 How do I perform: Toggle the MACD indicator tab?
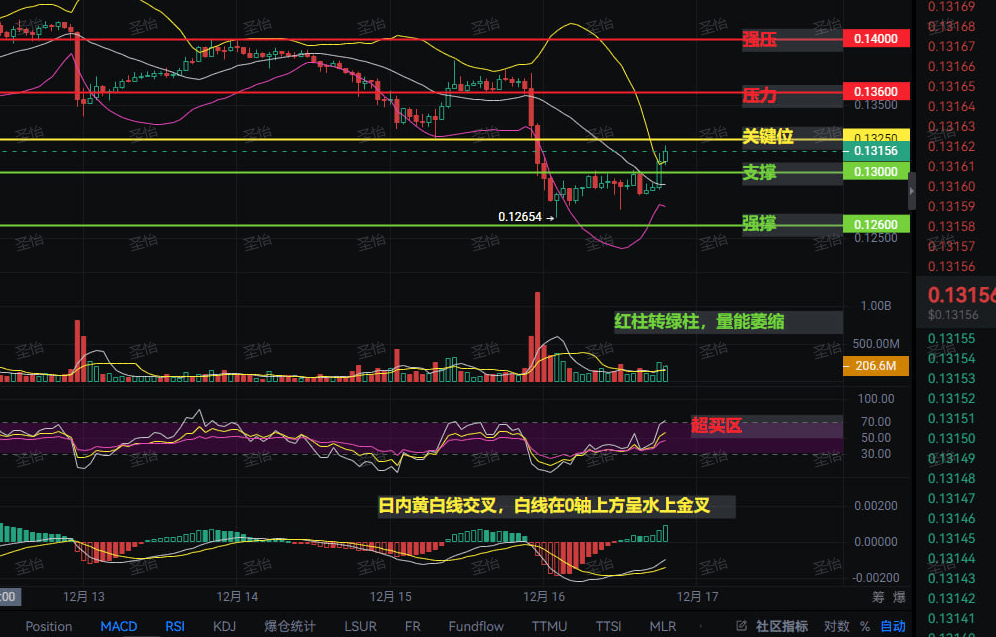[119, 626]
